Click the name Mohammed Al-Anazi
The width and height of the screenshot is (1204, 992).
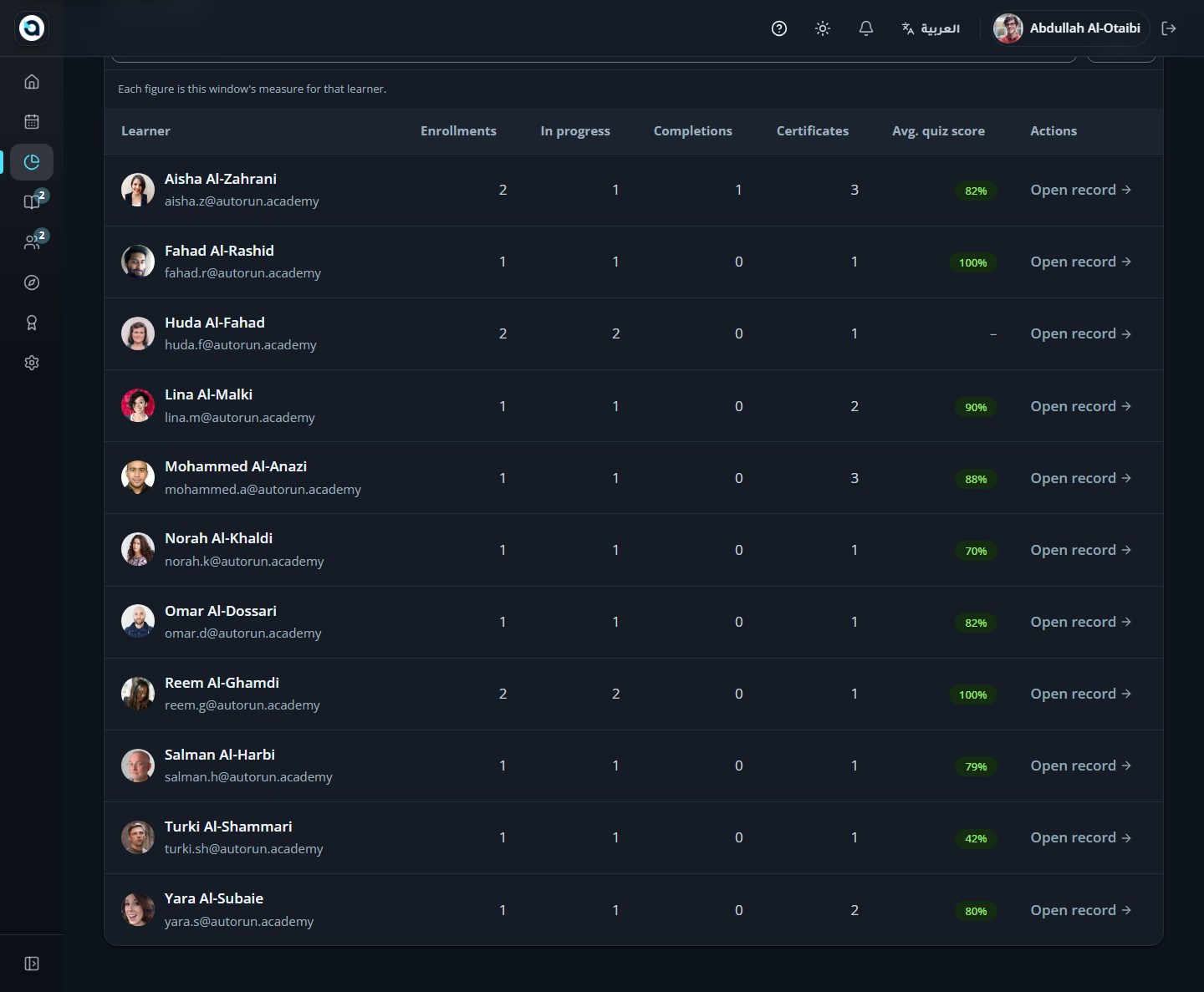pyautogui.click(x=236, y=466)
